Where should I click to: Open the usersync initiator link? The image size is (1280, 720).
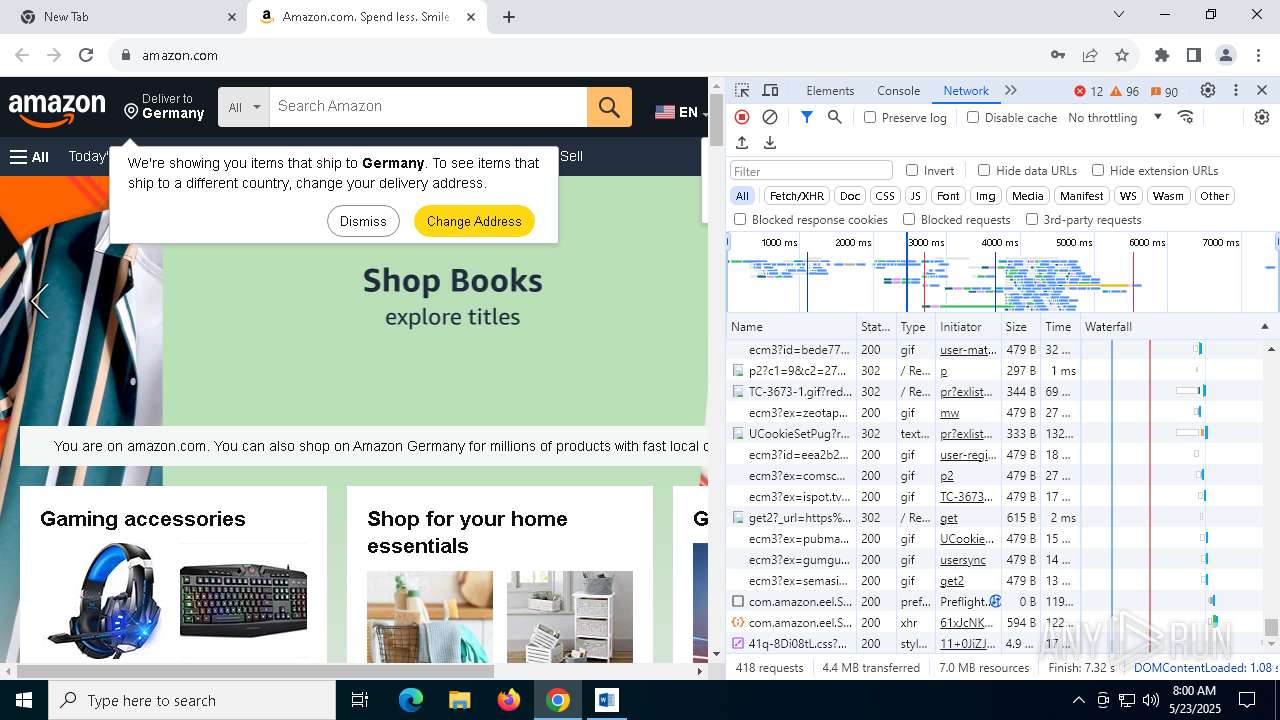pyautogui.click(x=963, y=560)
